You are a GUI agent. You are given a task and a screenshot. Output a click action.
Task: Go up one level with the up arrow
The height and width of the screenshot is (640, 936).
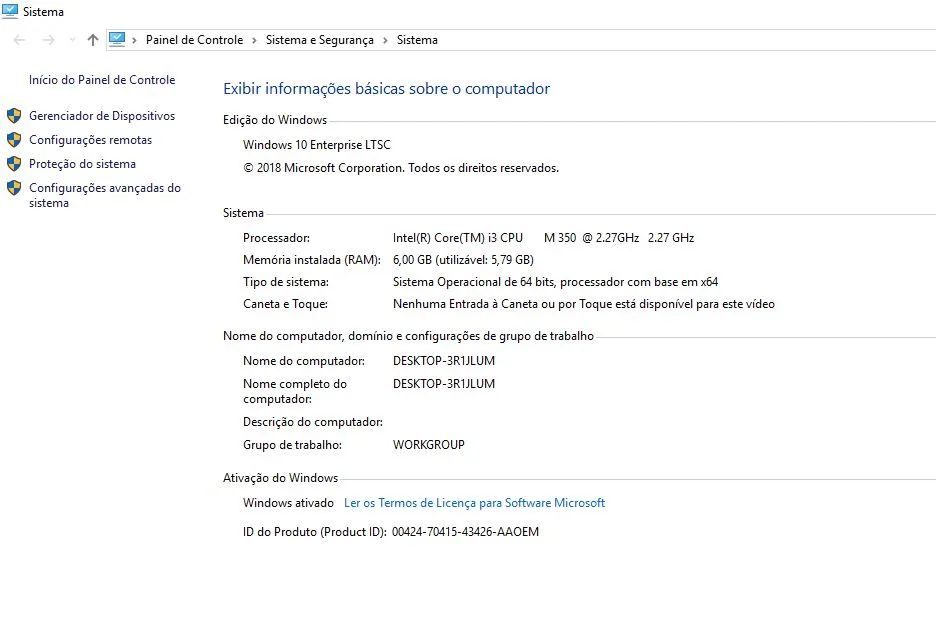tap(93, 40)
